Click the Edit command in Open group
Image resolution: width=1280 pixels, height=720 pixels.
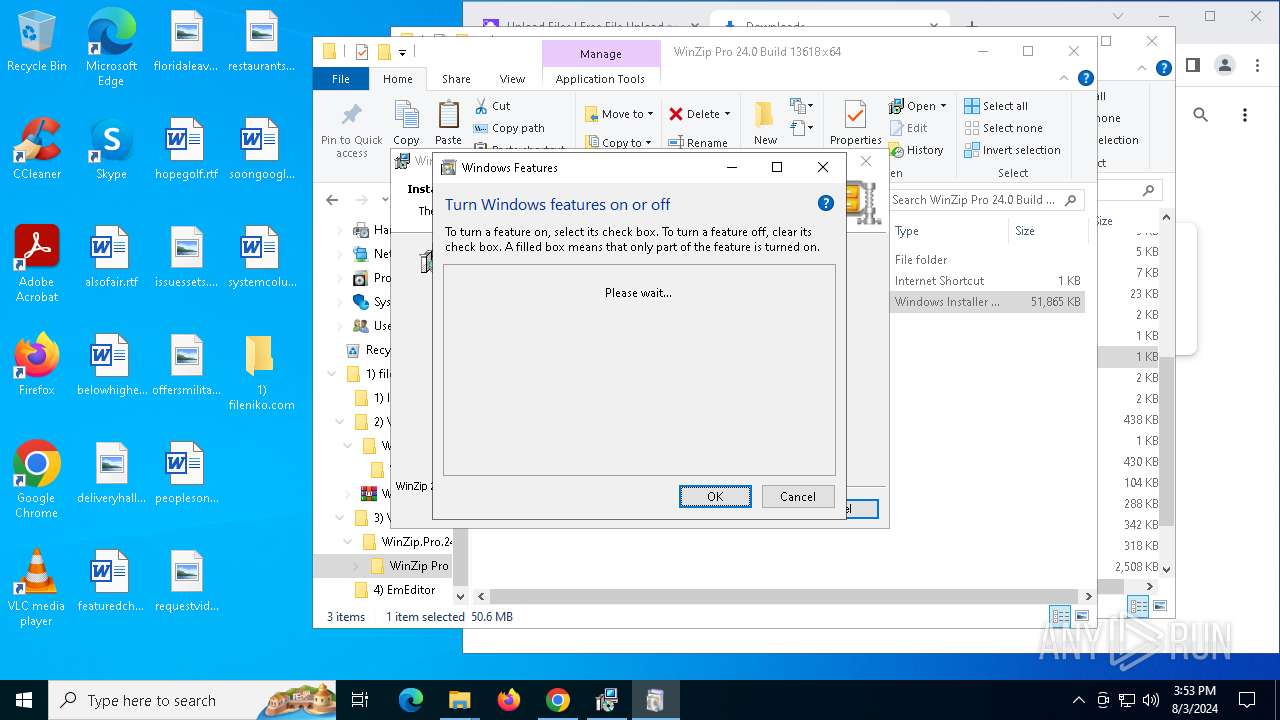click(908, 128)
